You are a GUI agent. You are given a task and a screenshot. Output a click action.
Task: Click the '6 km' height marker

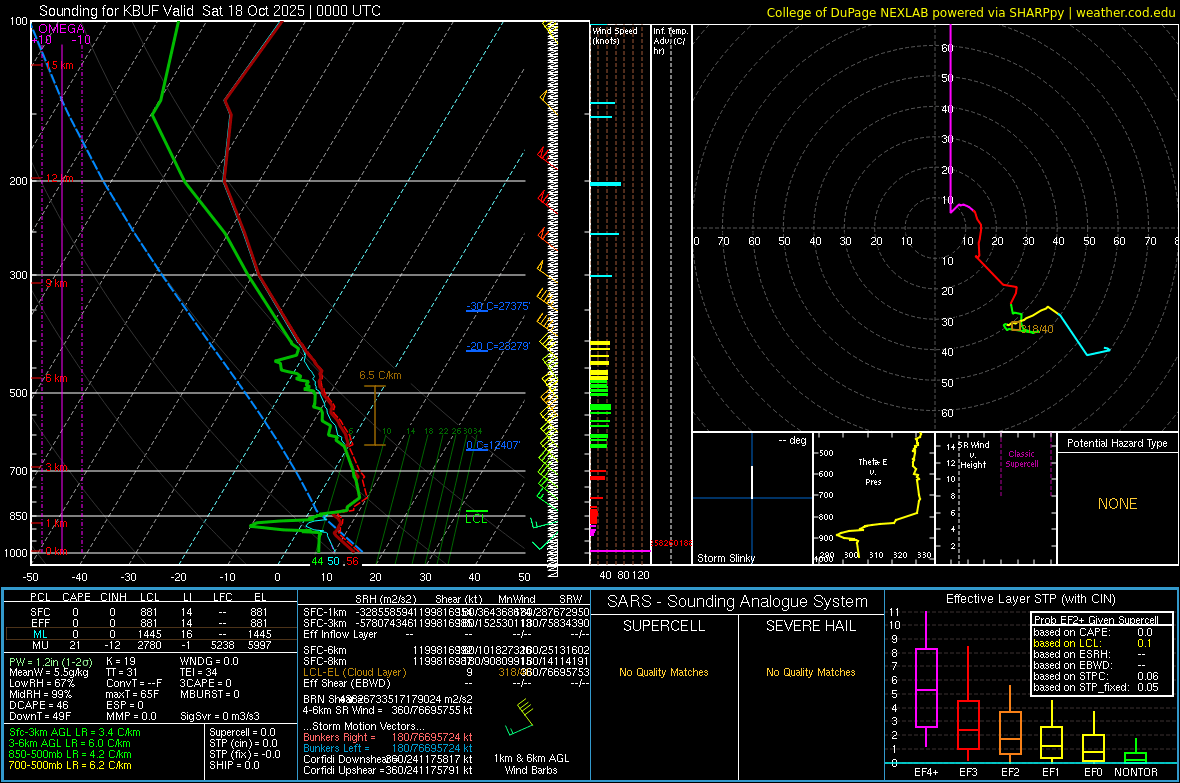(x=56, y=378)
